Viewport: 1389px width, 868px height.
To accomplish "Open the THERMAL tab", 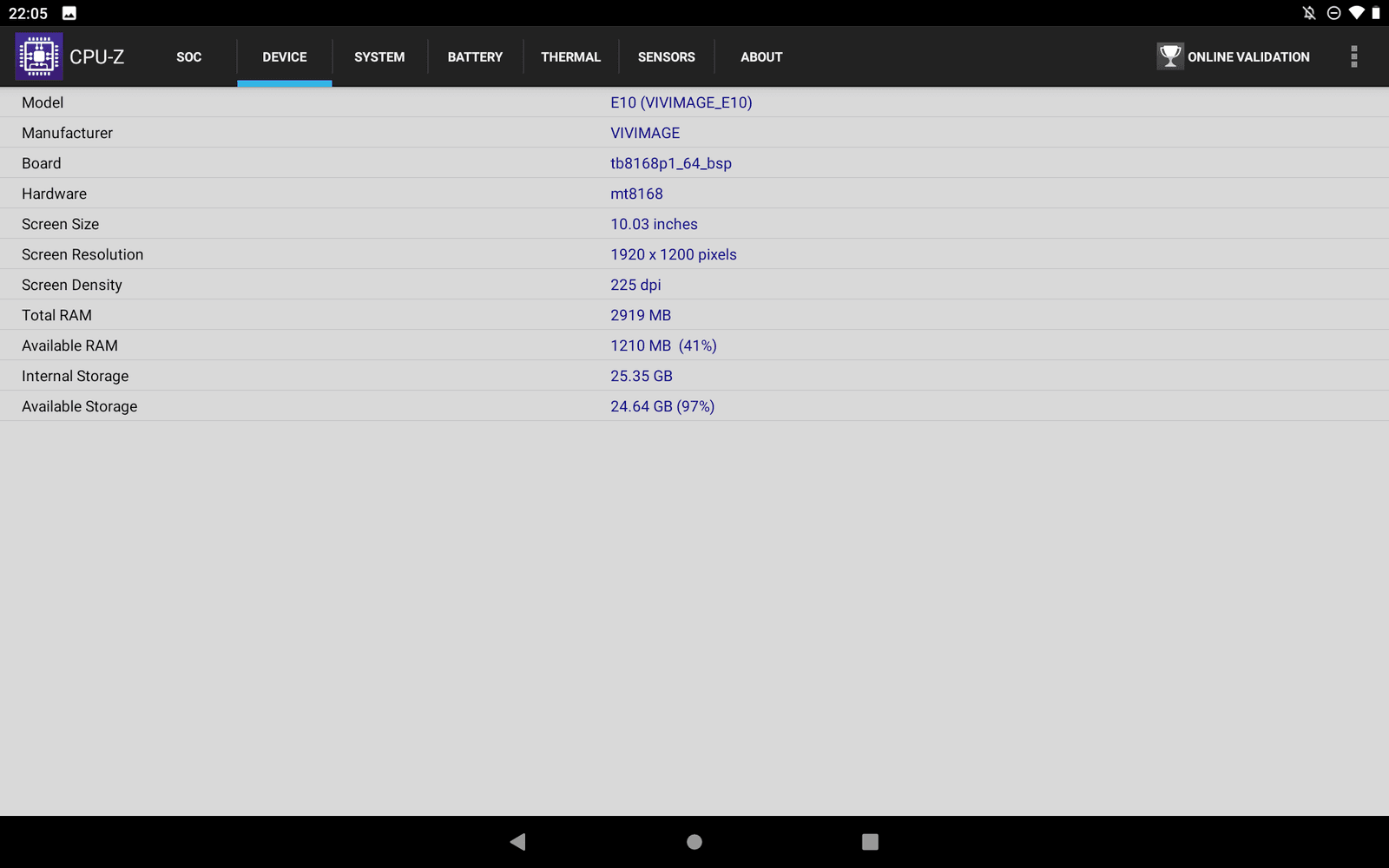I will click(570, 57).
